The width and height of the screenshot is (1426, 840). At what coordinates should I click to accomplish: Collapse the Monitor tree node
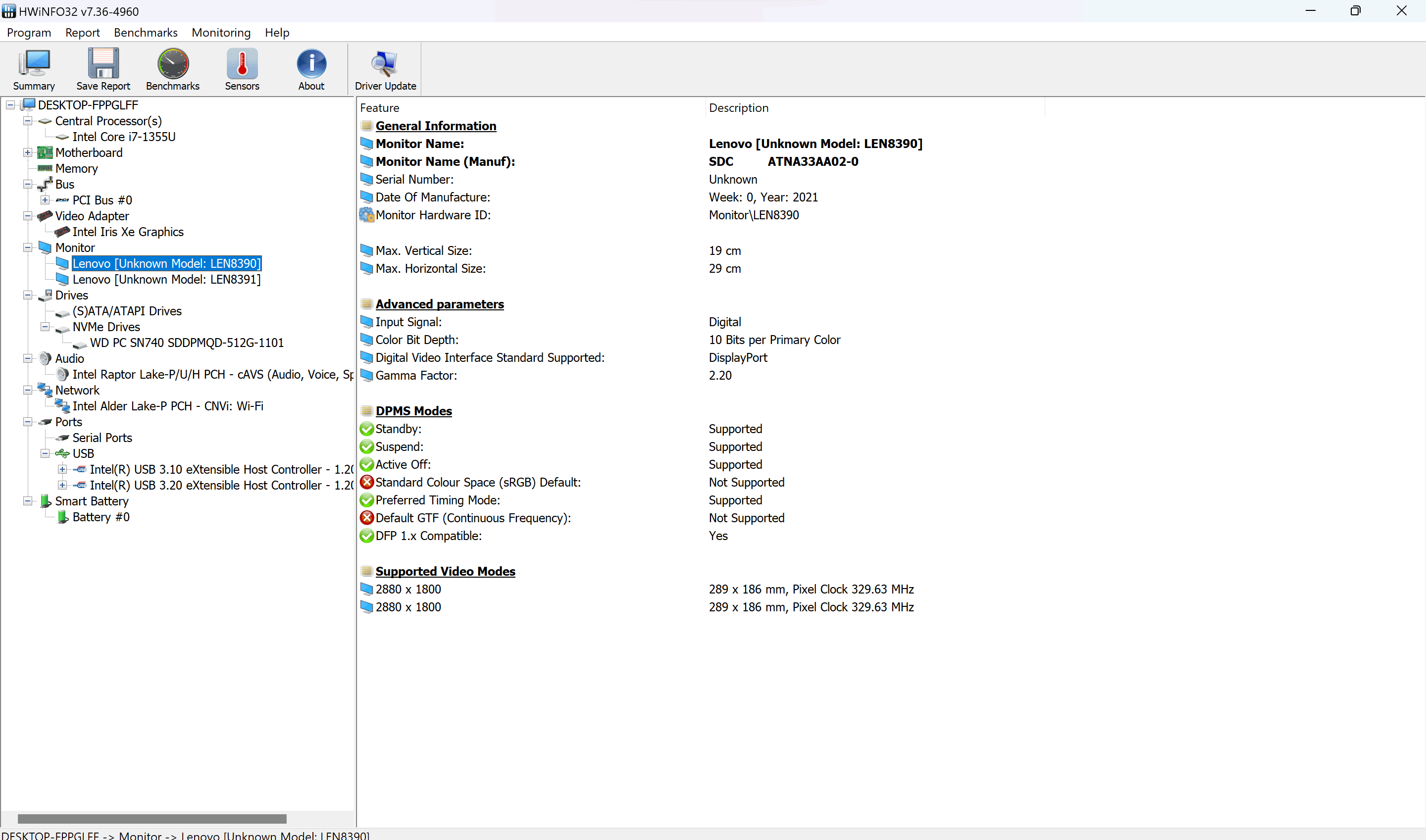pyautogui.click(x=28, y=247)
